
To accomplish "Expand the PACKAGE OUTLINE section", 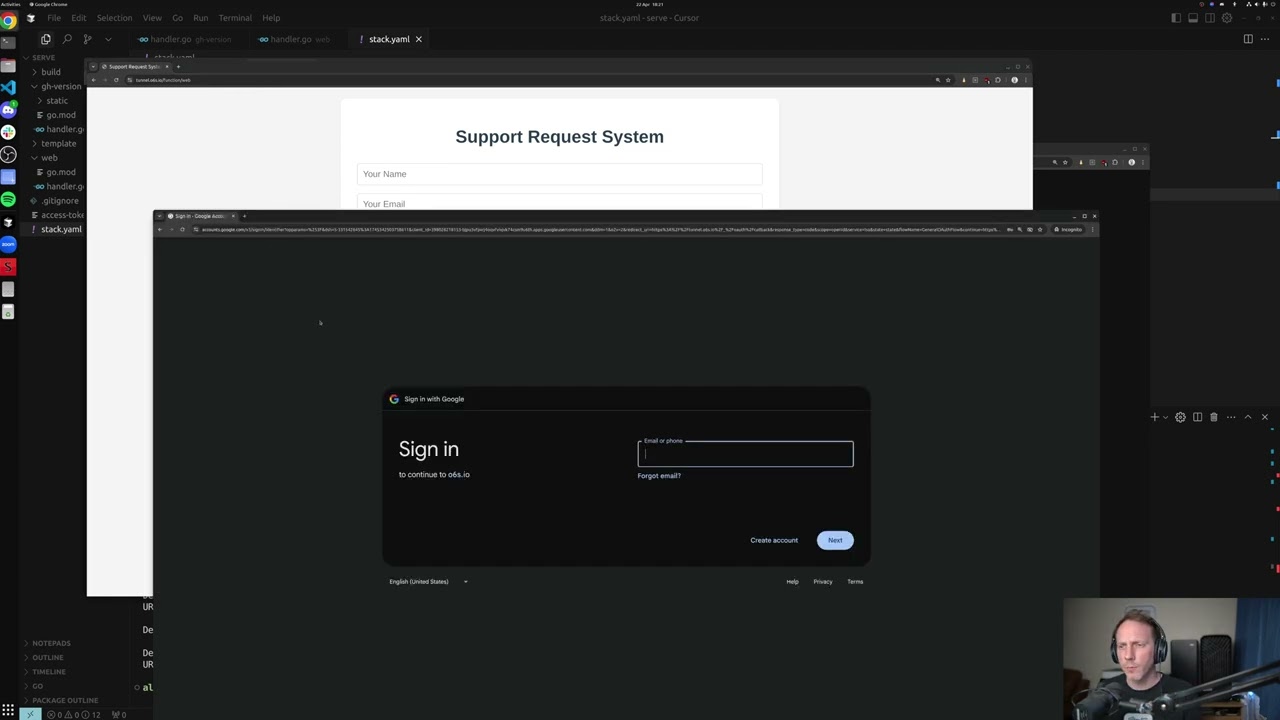I will pos(65,700).
